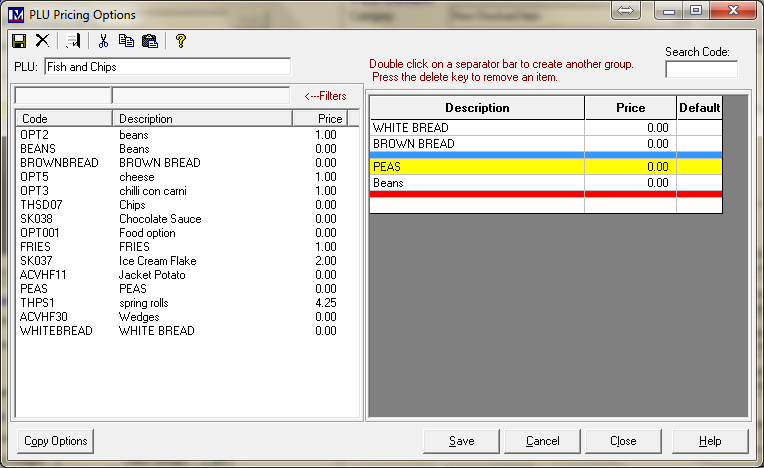Click the blue separator bar

click(x=546, y=155)
